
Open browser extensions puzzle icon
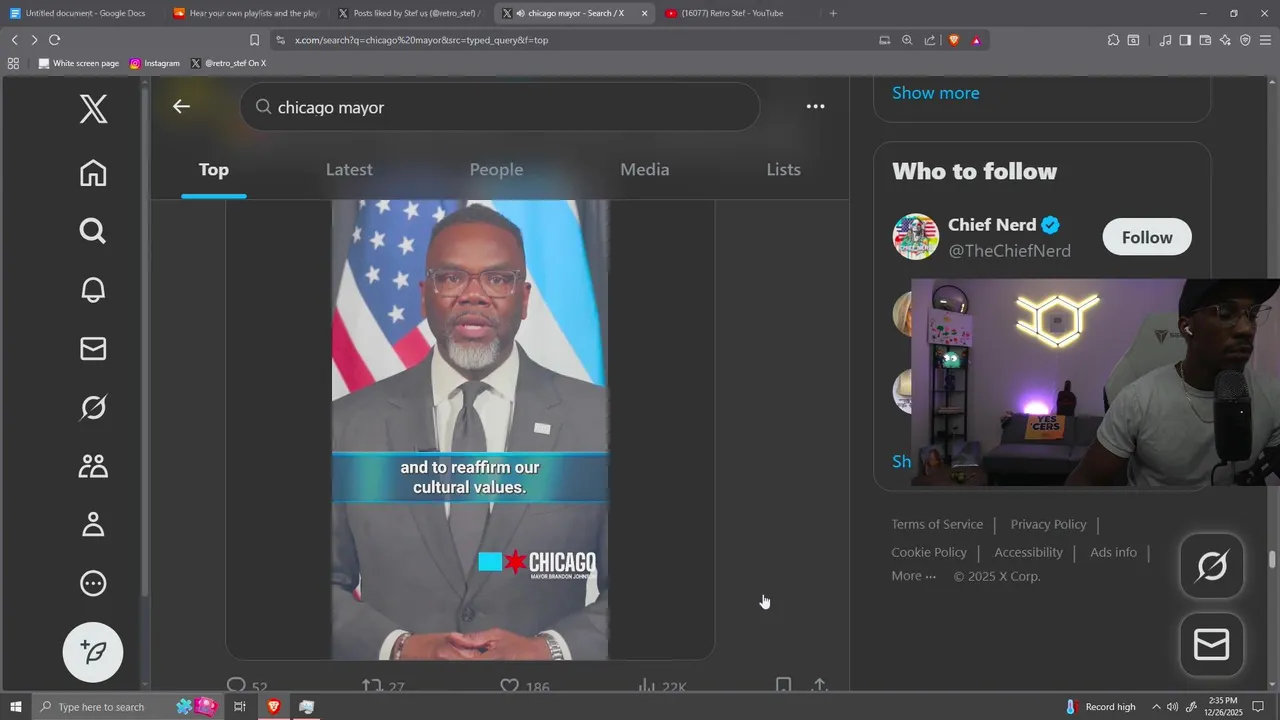click(x=1113, y=40)
